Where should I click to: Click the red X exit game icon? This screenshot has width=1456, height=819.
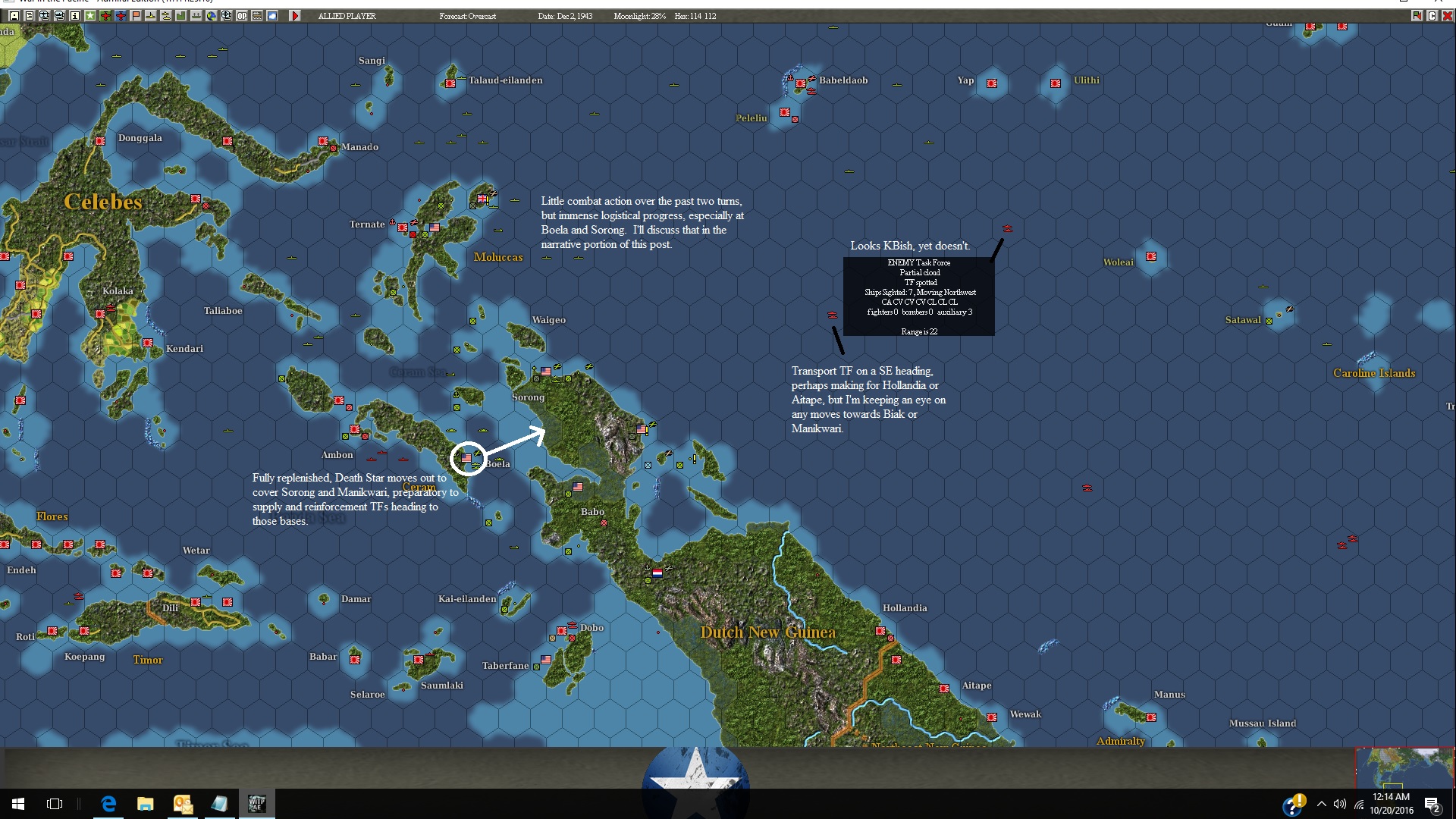1447,15
